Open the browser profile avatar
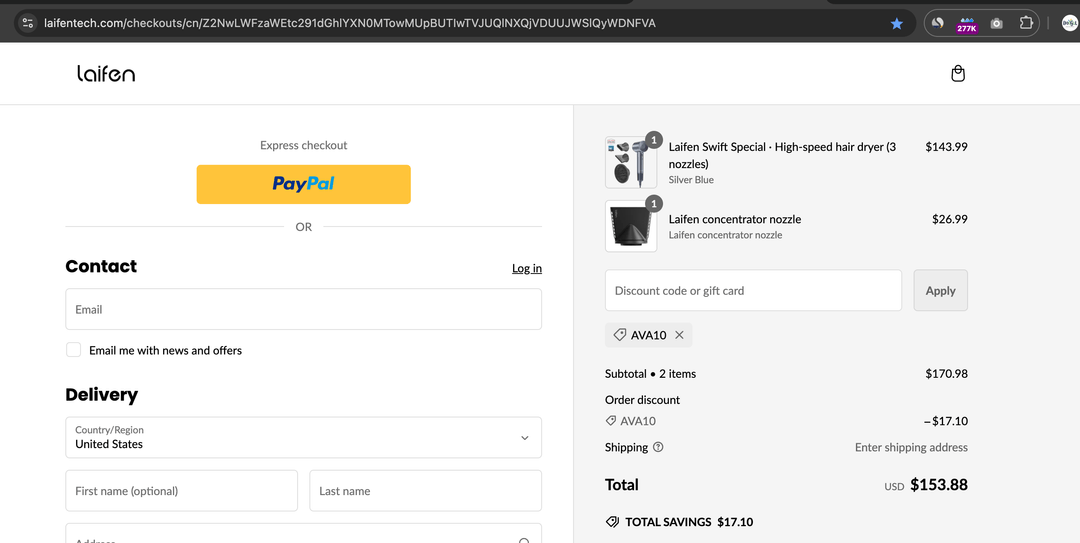Viewport: 1080px width, 543px height. (1069, 23)
